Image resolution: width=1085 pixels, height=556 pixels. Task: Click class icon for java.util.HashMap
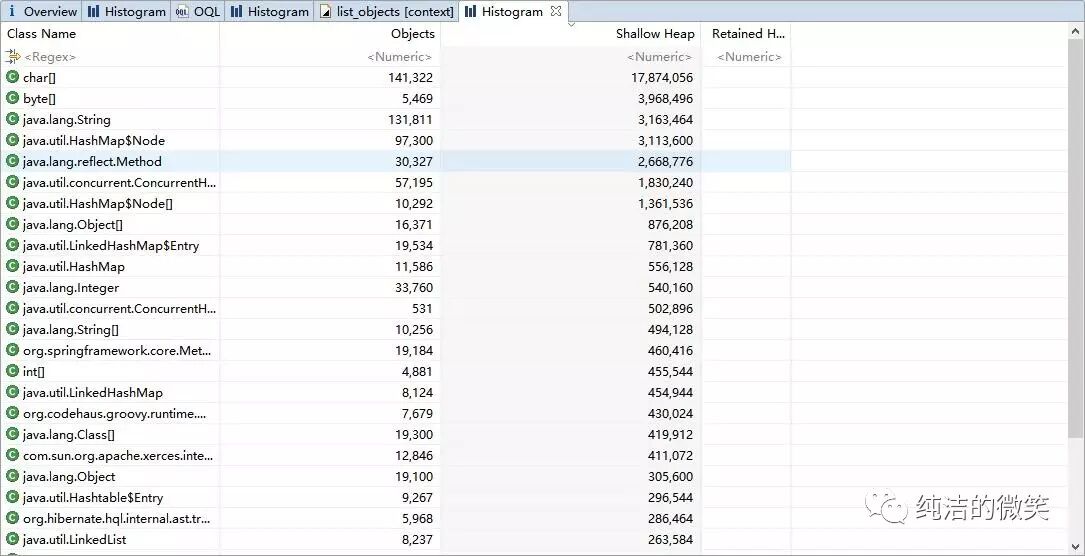point(12,266)
